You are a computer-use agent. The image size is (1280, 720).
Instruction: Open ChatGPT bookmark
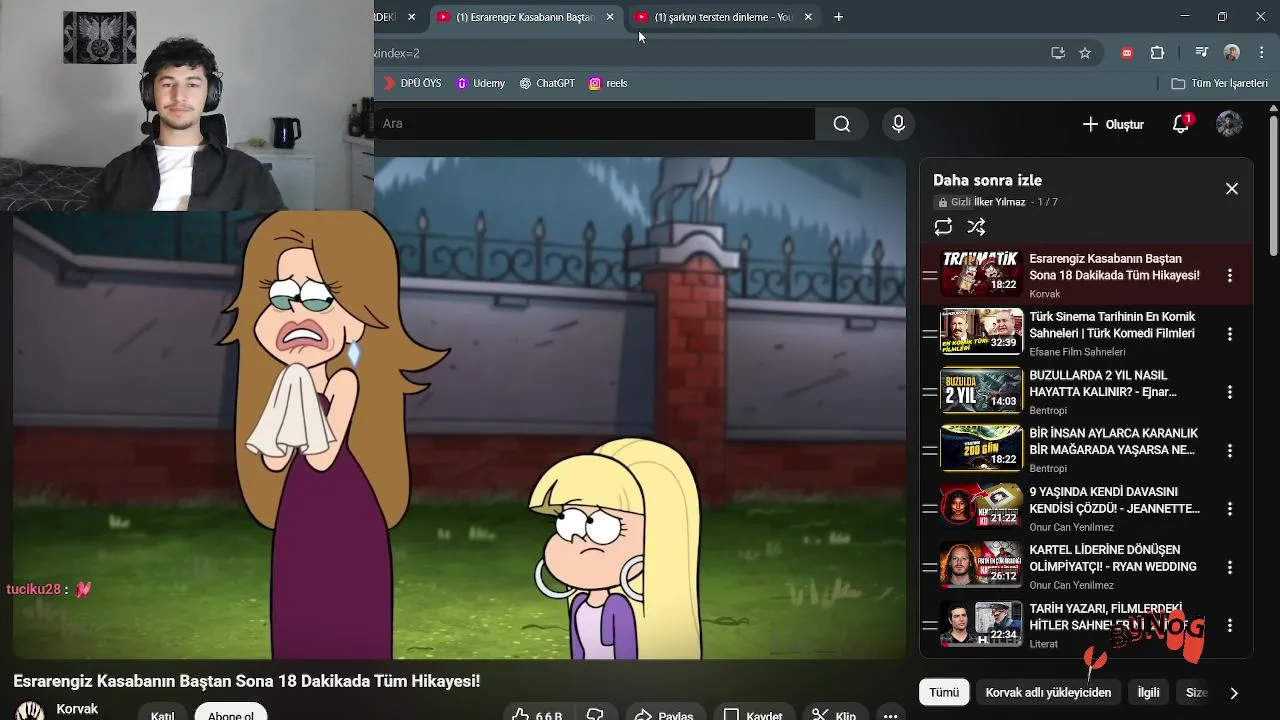coord(547,83)
